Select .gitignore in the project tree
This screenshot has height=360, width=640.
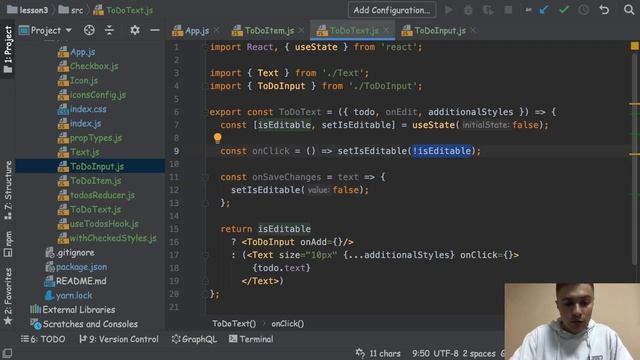(70, 252)
